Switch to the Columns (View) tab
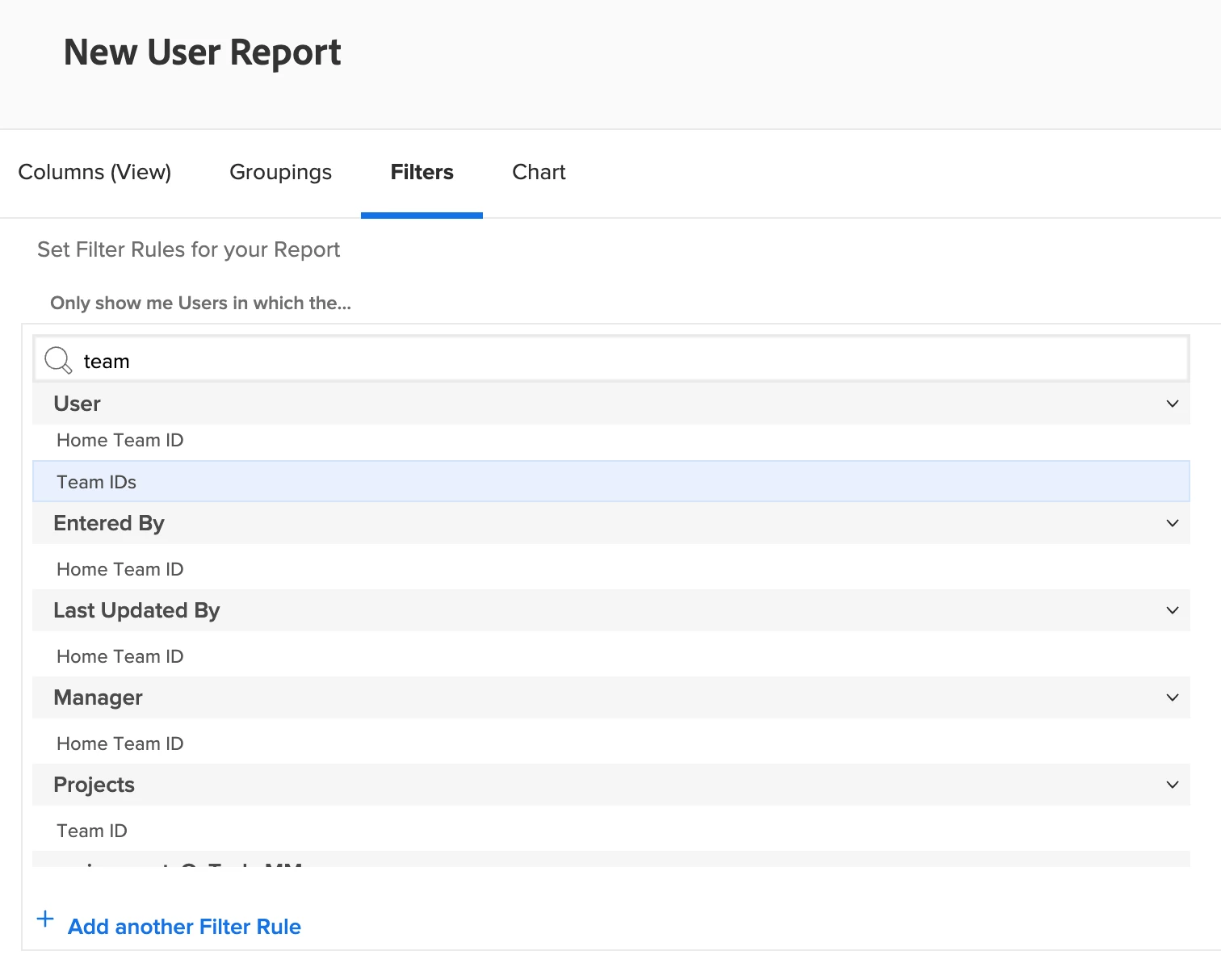The width and height of the screenshot is (1221, 980). pyautogui.click(x=94, y=172)
